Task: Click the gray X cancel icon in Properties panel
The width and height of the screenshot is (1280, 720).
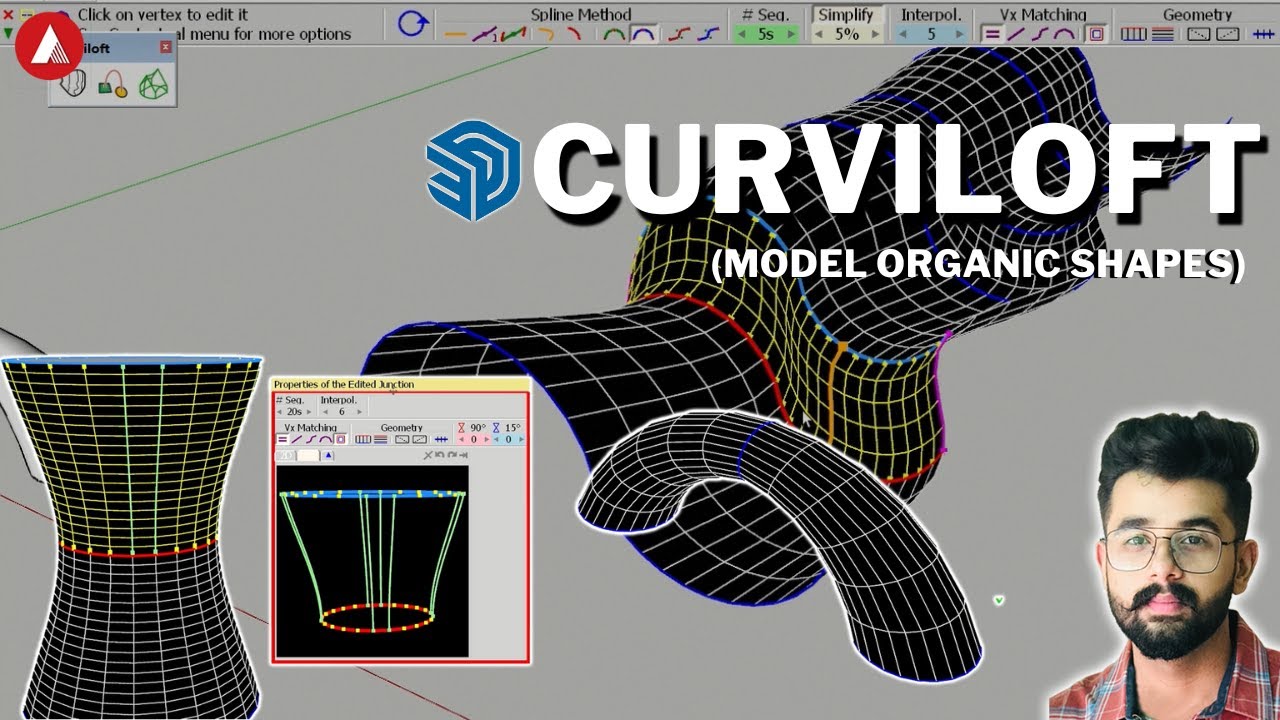Action: coord(428,456)
